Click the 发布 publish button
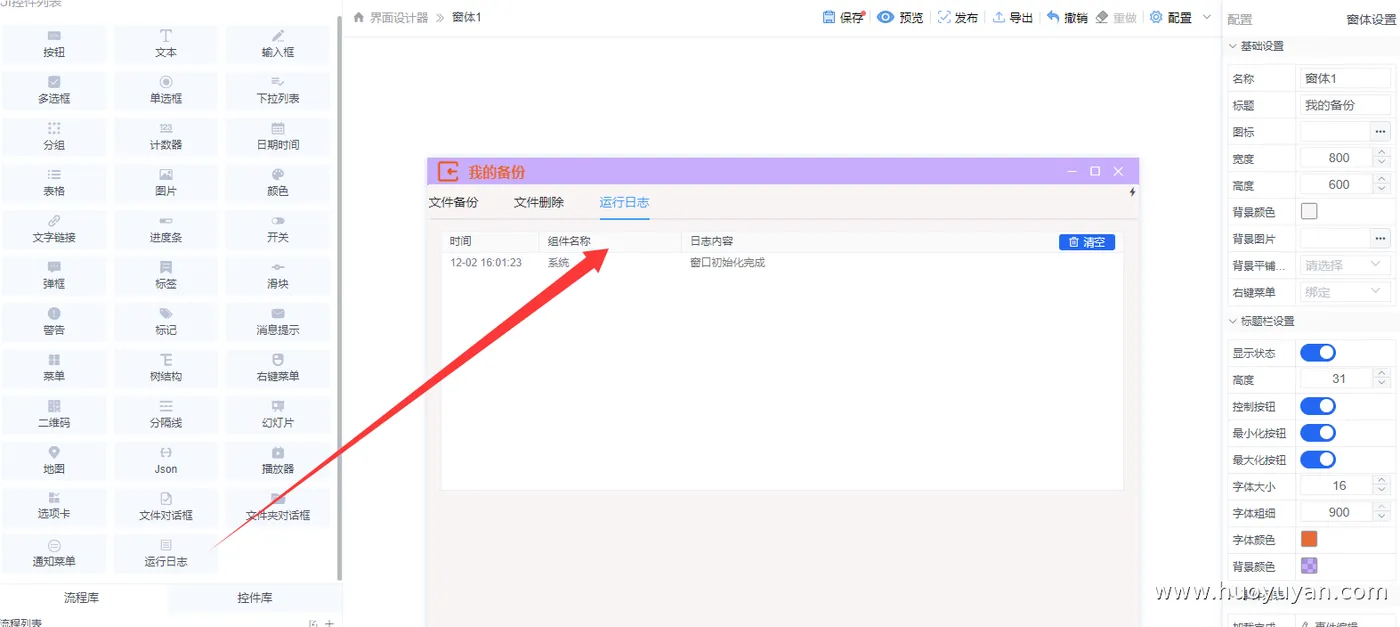This screenshot has width=1400, height=627. [x=958, y=17]
